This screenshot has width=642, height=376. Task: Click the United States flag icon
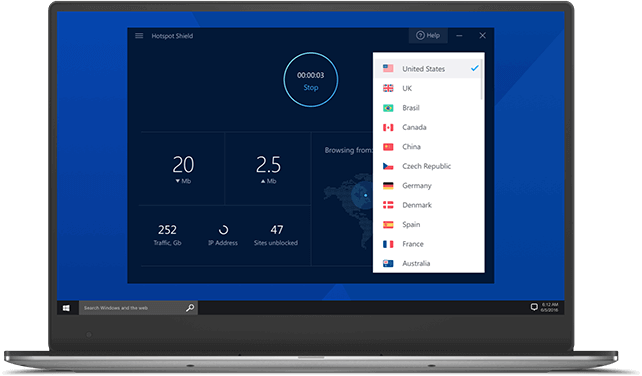[x=388, y=68]
